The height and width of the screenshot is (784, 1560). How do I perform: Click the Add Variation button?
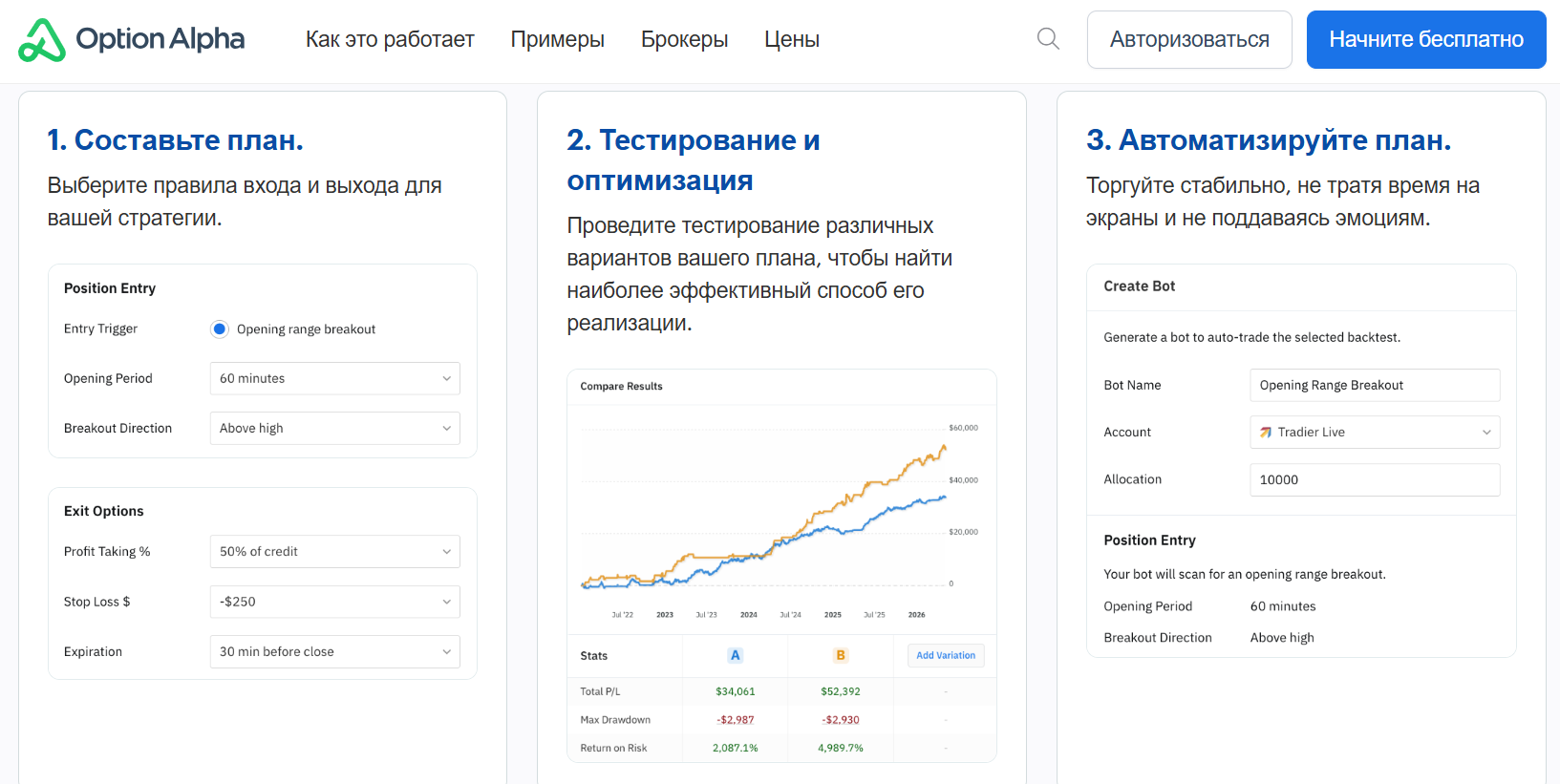click(x=946, y=655)
